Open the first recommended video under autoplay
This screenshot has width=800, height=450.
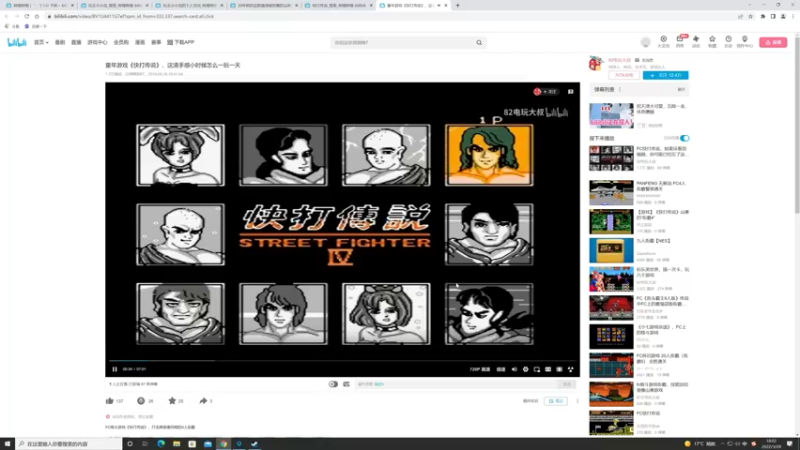[611, 158]
